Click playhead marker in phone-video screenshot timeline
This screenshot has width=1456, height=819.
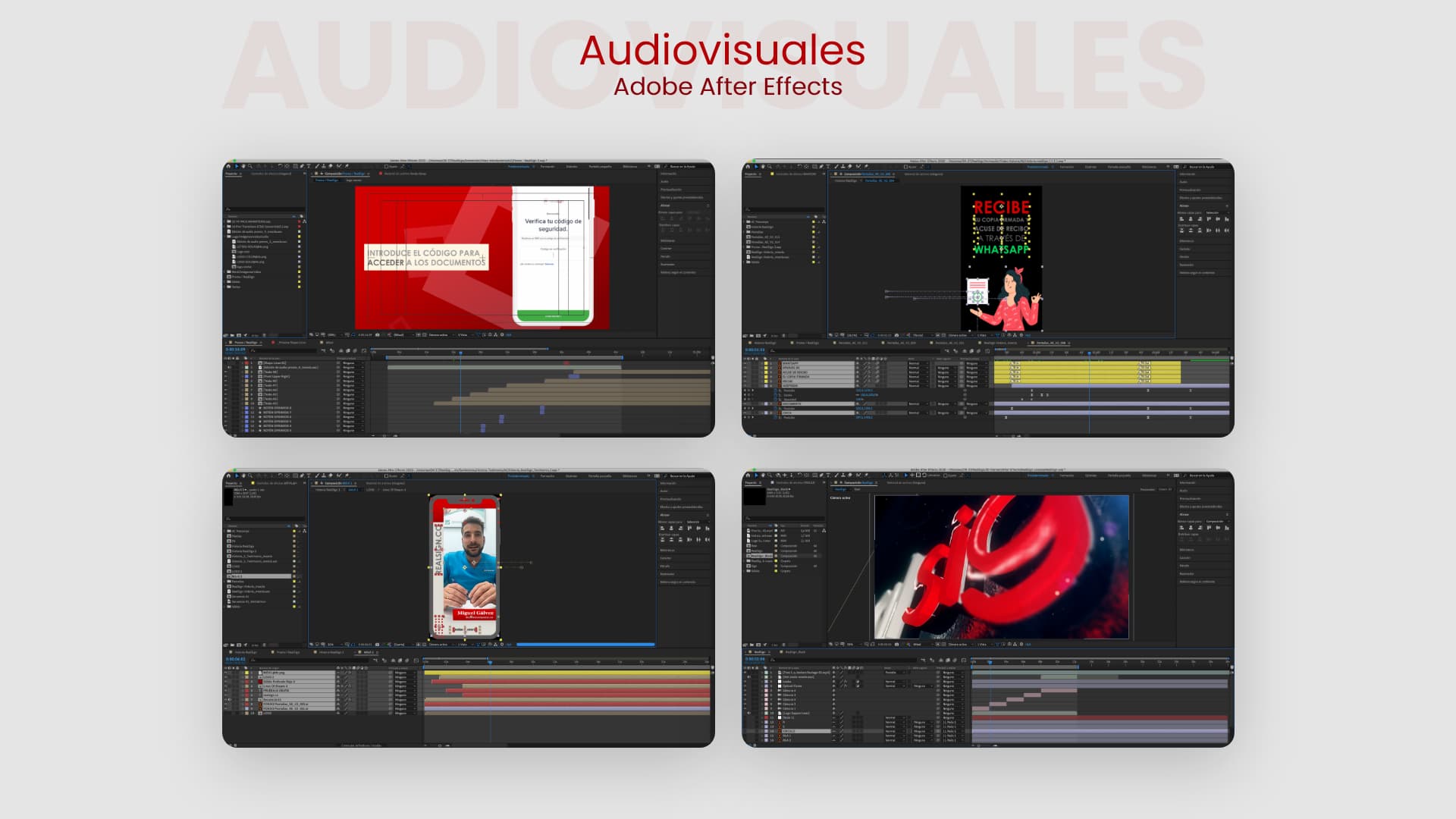pos(491,662)
